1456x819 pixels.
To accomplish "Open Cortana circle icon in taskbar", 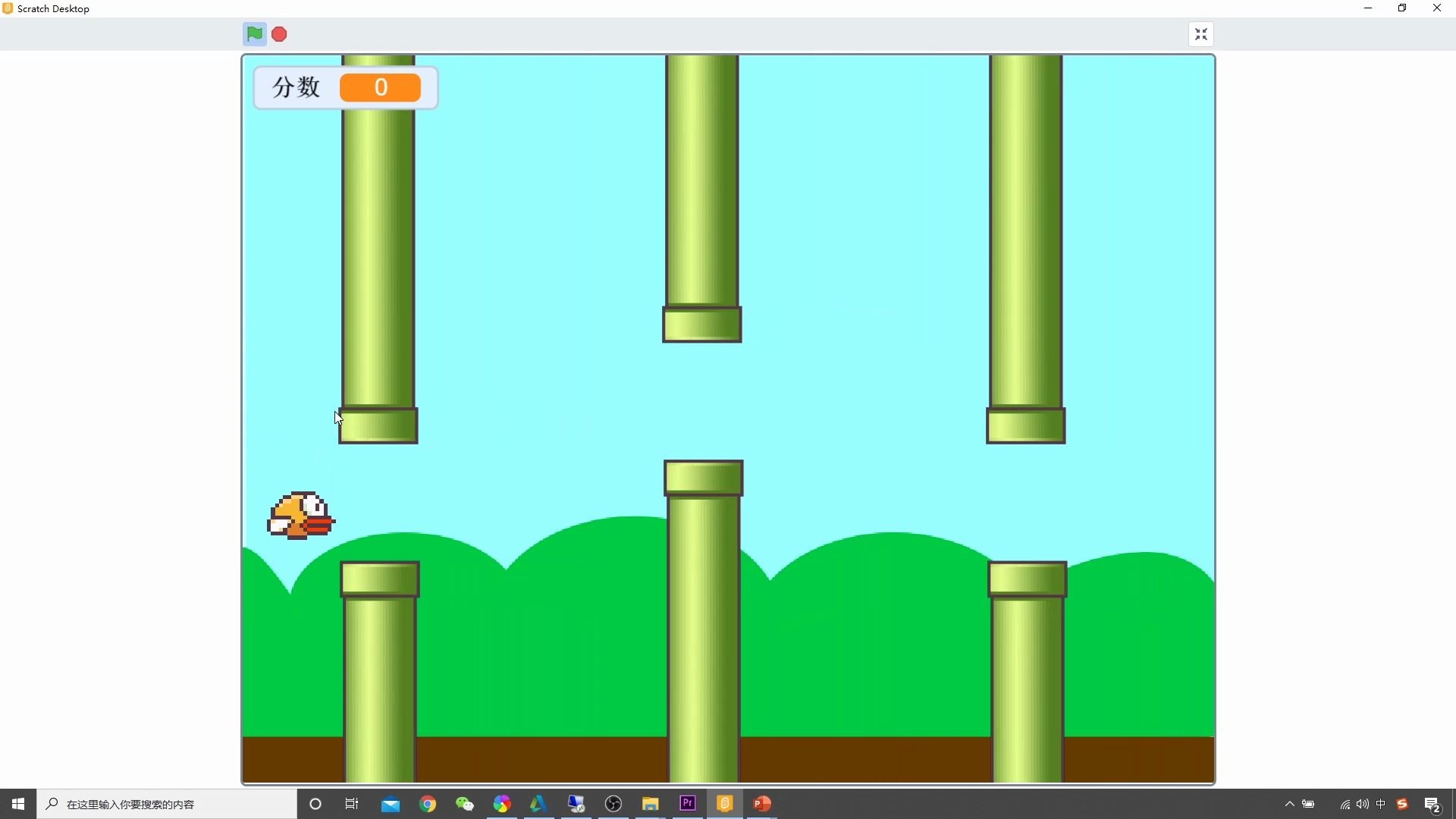I will click(x=315, y=804).
